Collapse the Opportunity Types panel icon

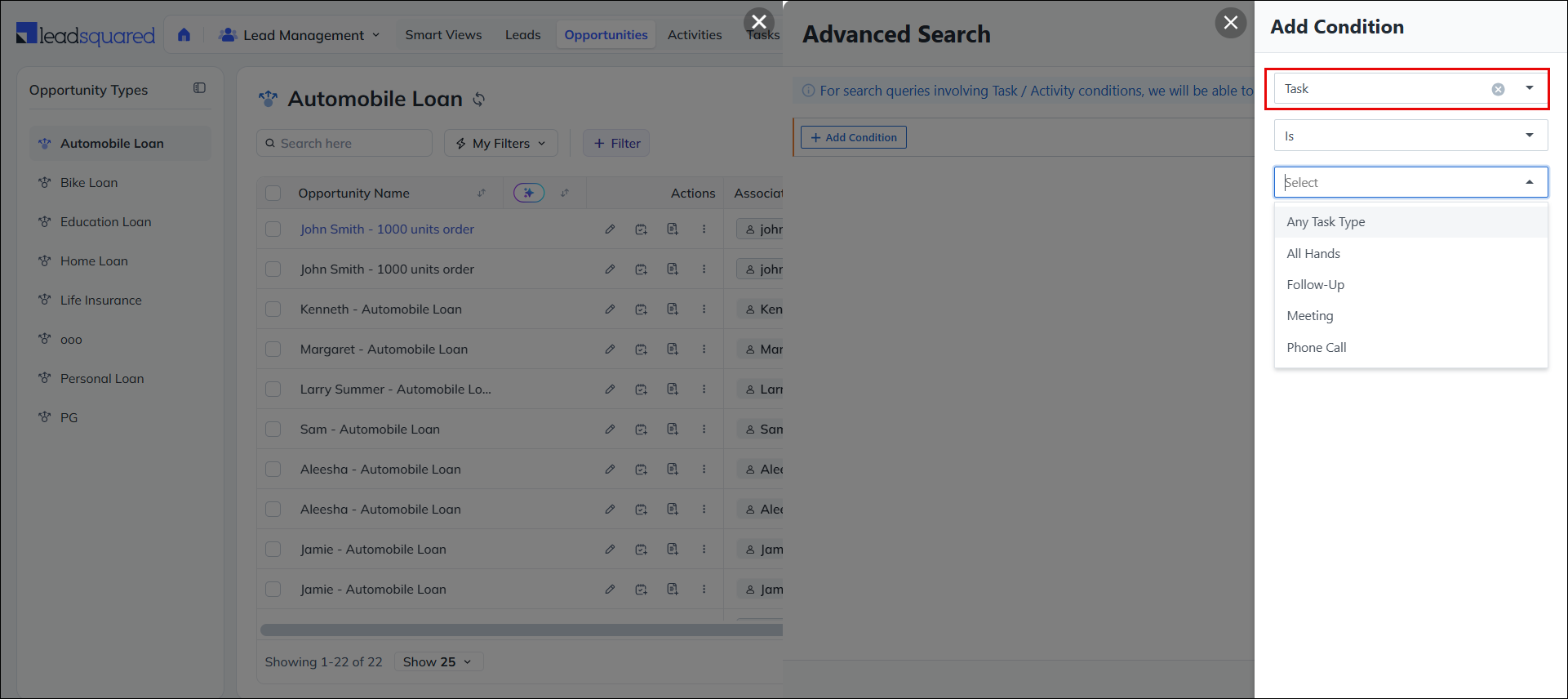click(199, 88)
